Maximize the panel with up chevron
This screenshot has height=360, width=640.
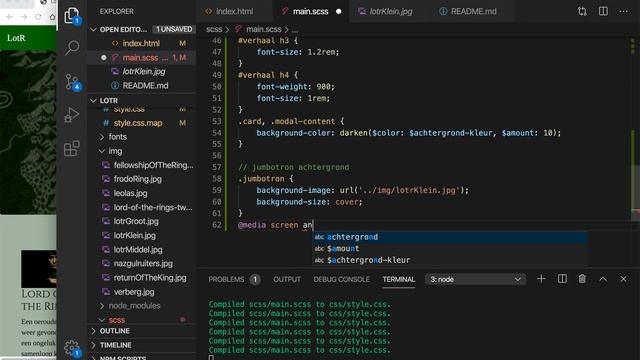(603, 279)
